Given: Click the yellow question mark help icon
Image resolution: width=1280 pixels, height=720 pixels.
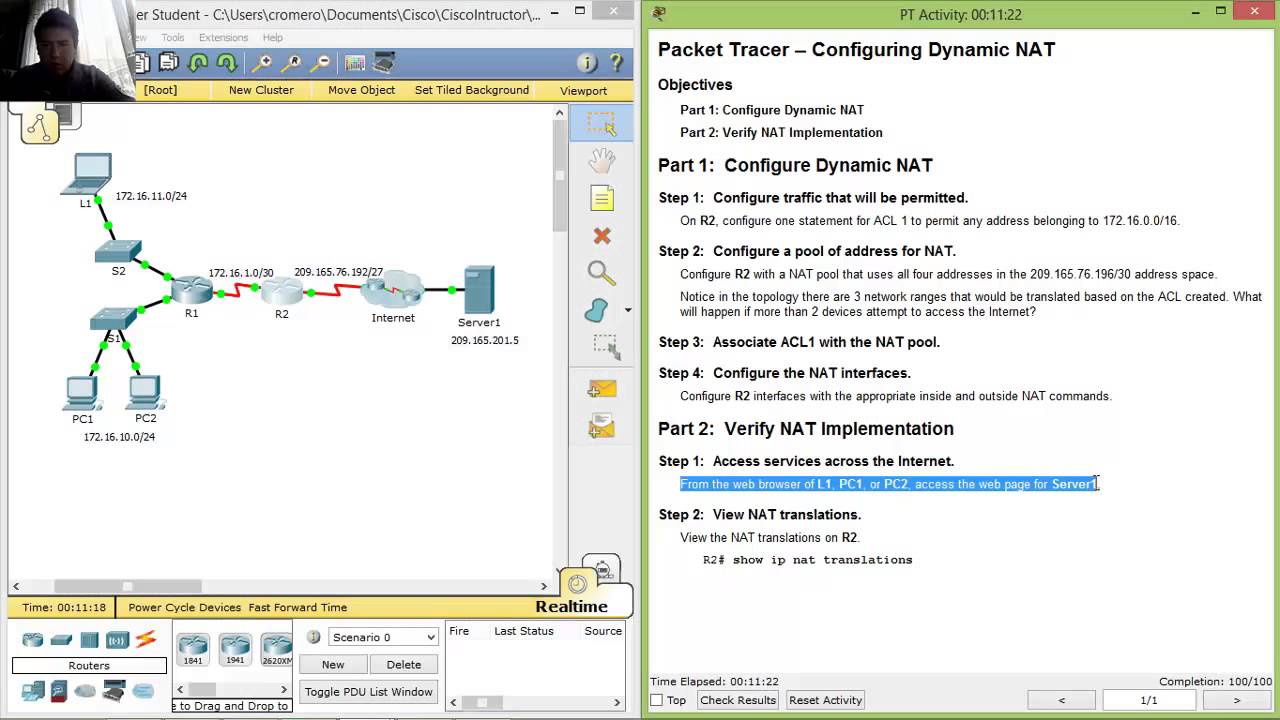Looking at the screenshot, I should (x=616, y=63).
